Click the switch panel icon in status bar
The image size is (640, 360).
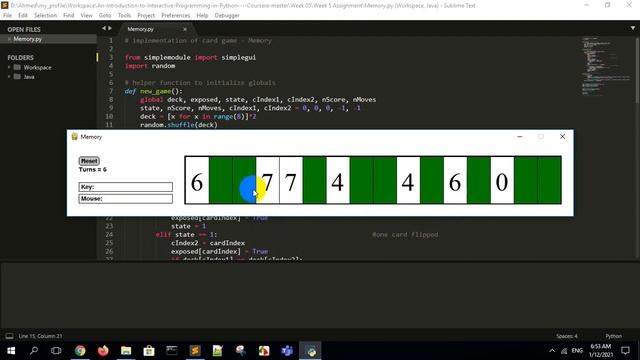click(9, 336)
